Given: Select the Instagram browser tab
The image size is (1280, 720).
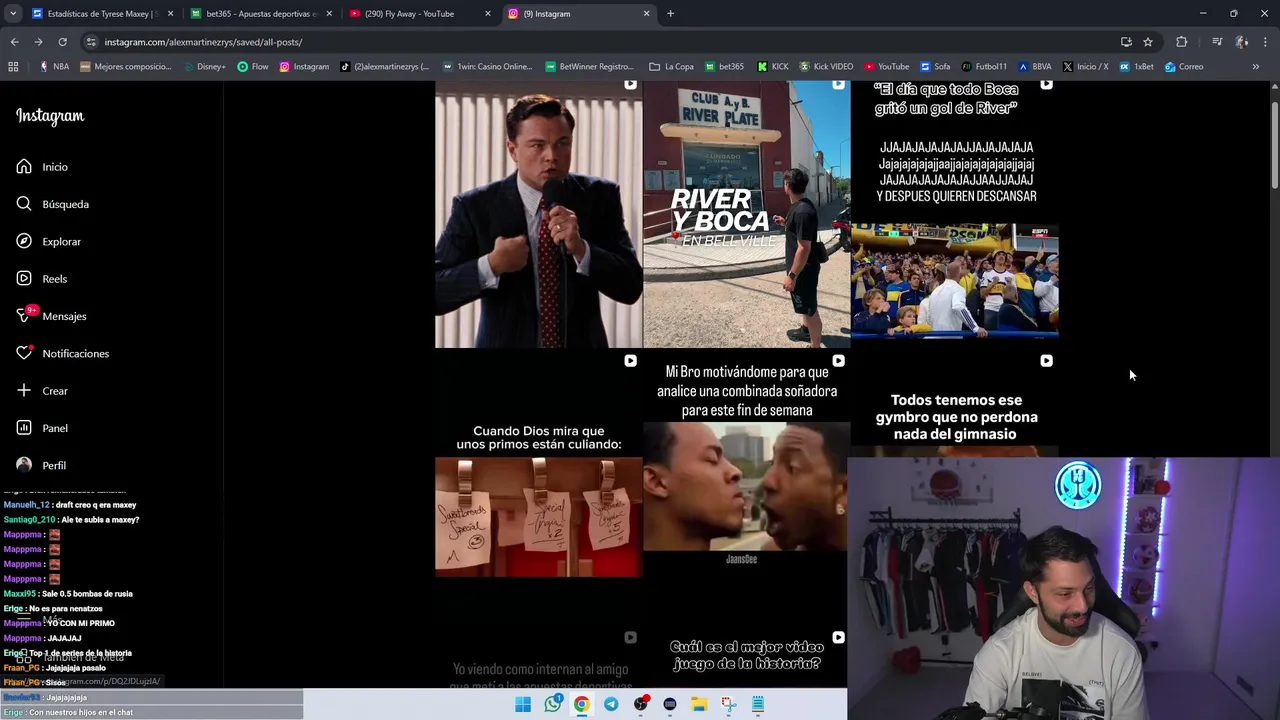Looking at the screenshot, I should [578, 14].
